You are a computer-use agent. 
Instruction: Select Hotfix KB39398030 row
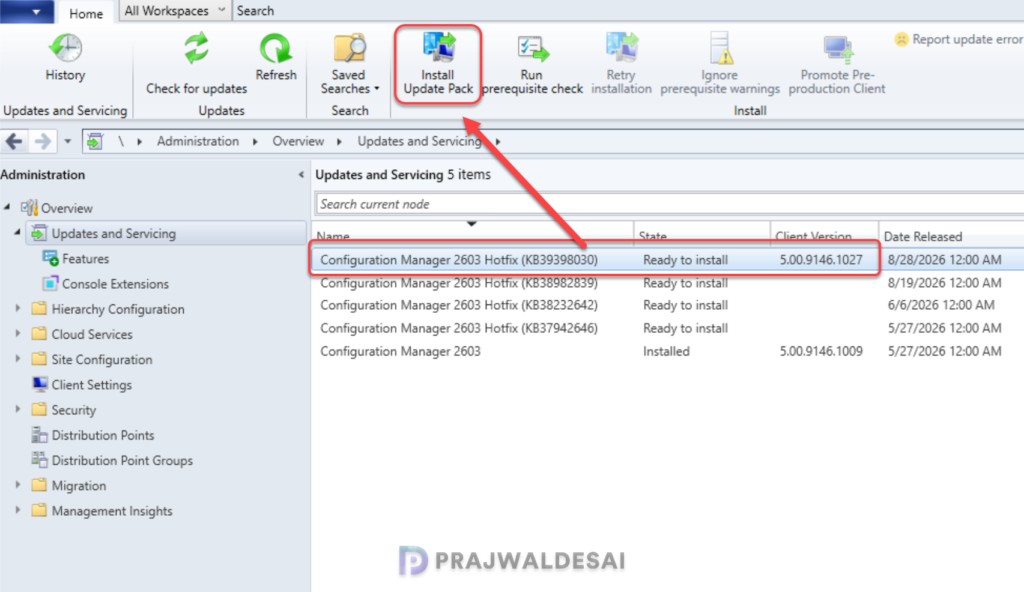(667, 260)
